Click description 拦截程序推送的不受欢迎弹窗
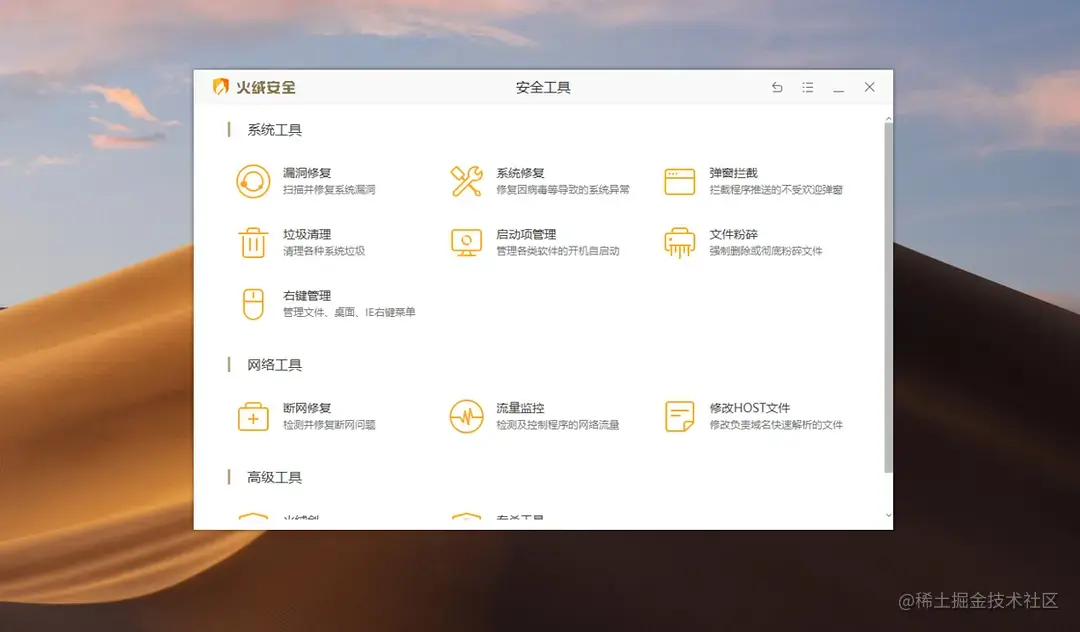Viewport: 1080px width, 632px height. point(776,189)
